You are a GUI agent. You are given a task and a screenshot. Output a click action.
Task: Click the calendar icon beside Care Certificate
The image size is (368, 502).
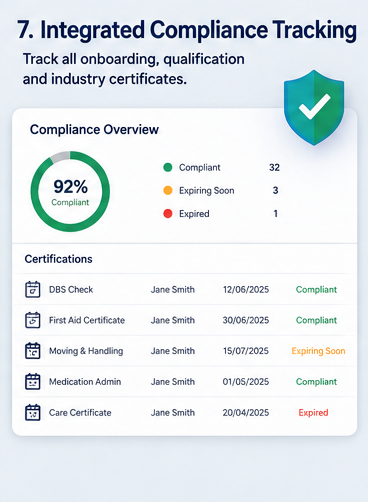[33, 412]
